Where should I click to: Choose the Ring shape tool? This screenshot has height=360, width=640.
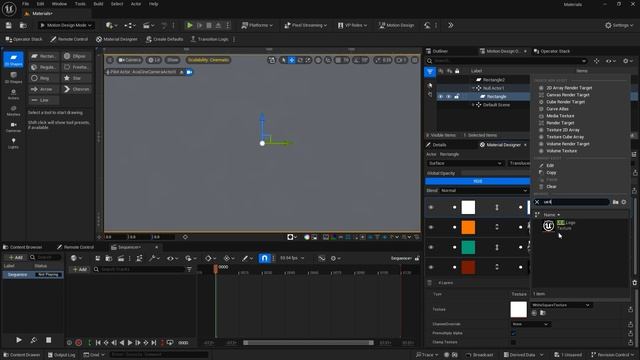(45, 78)
